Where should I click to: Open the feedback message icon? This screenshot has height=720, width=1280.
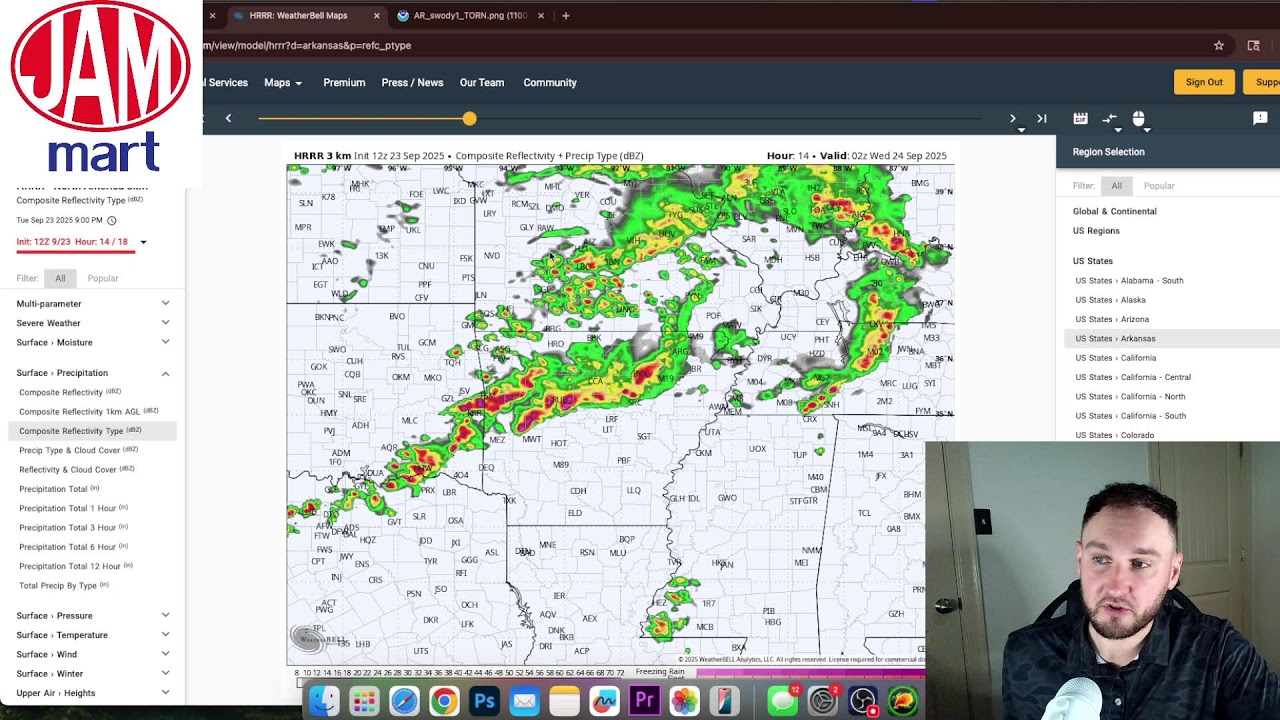(1260, 119)
